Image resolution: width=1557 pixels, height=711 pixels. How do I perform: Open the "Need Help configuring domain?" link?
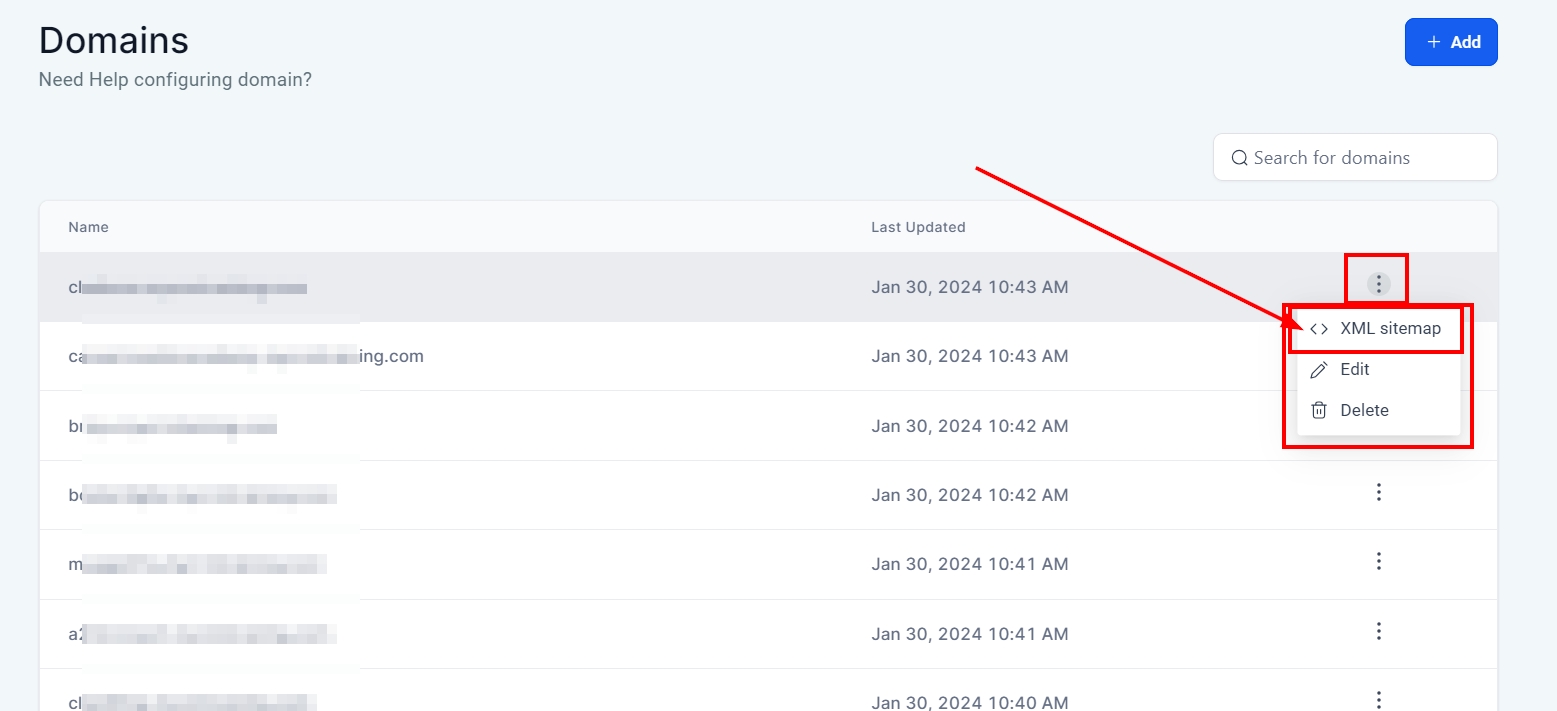pyautogui.click(x=175, y=79)
